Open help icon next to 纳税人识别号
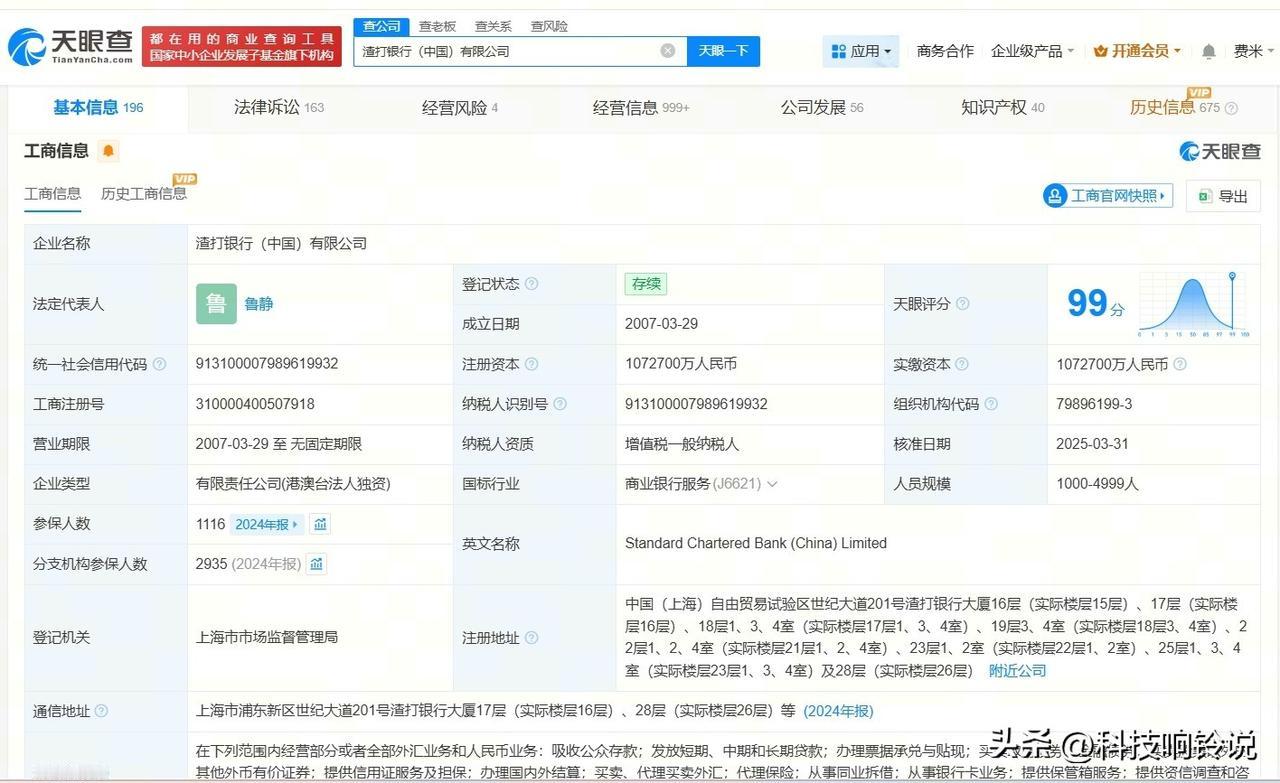This screenshot has width=1280, height=783. point(560,404)
